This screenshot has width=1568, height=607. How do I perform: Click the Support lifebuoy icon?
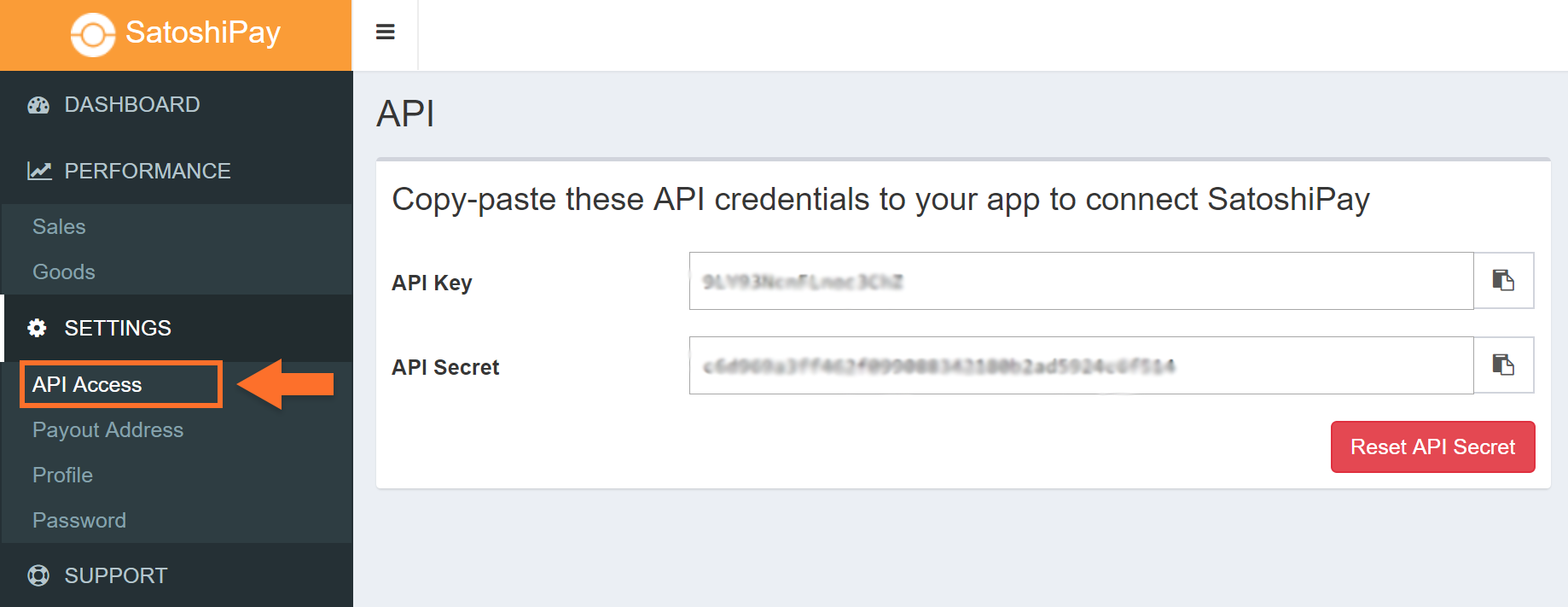point(38,575)
